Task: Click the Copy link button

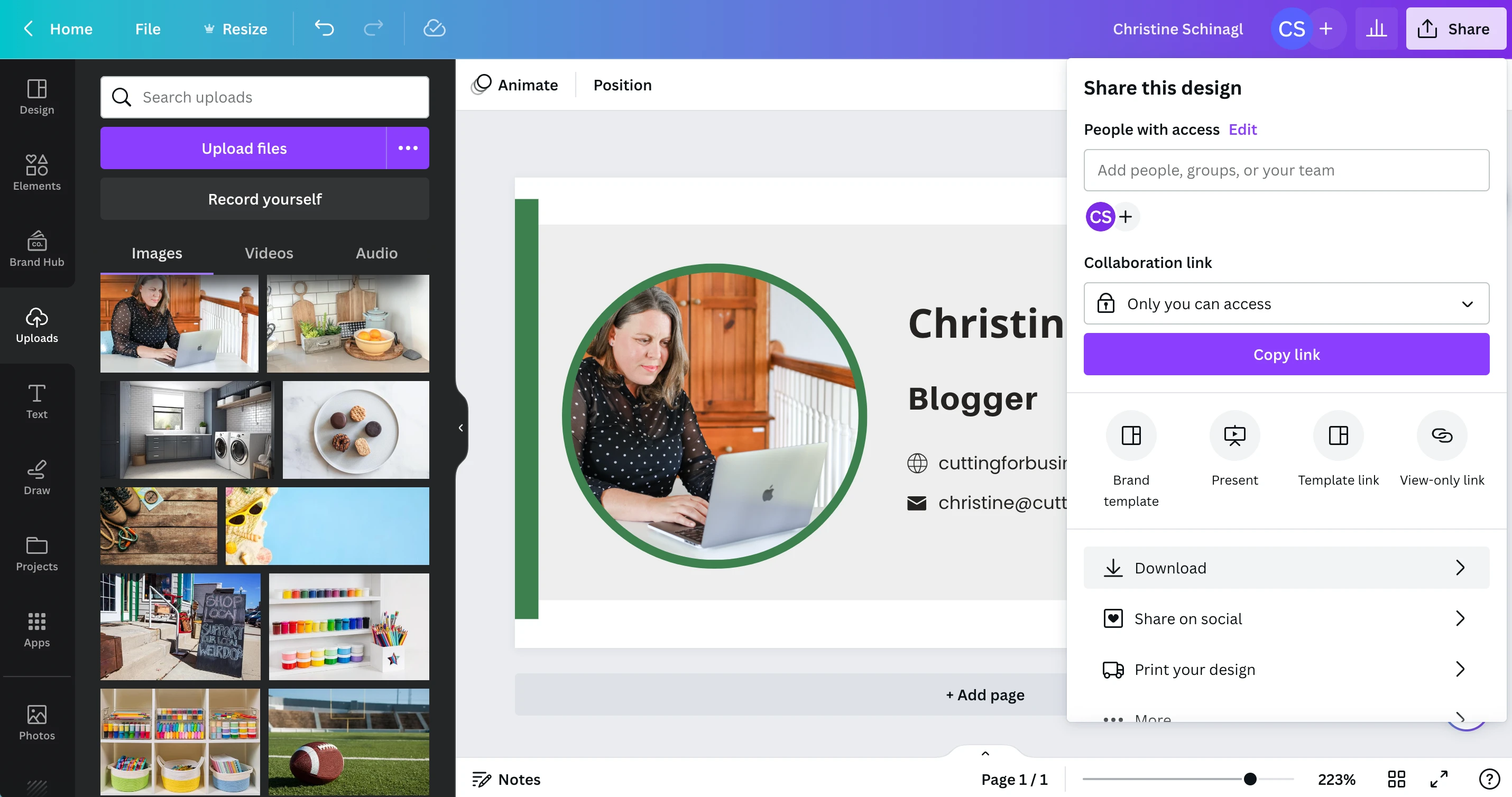Action: pyautogui.click(x=1286, y=354)
